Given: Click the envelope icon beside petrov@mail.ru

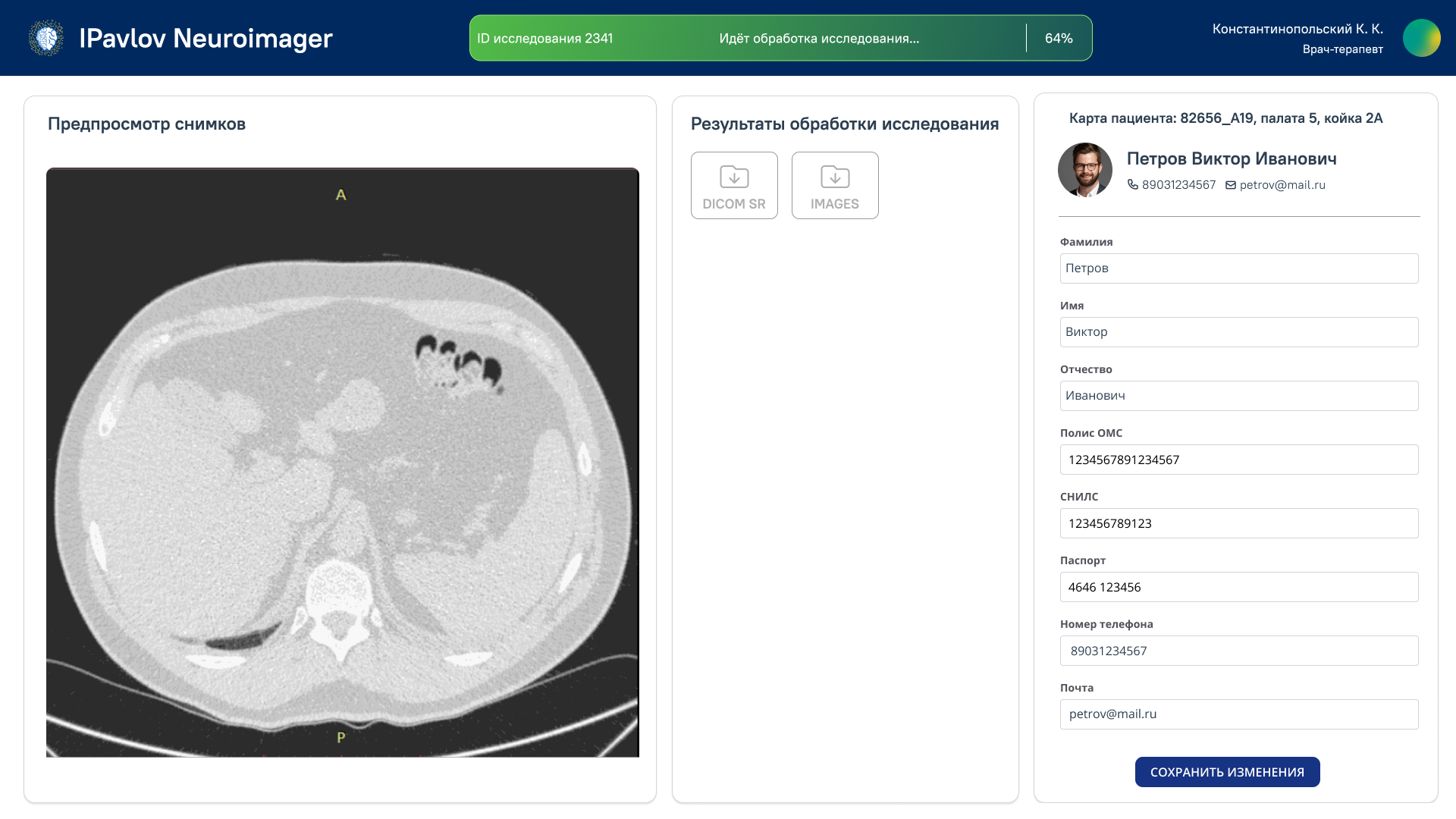Looking at the screenshot, I should pyautogui.click(x=1231, y=185).
